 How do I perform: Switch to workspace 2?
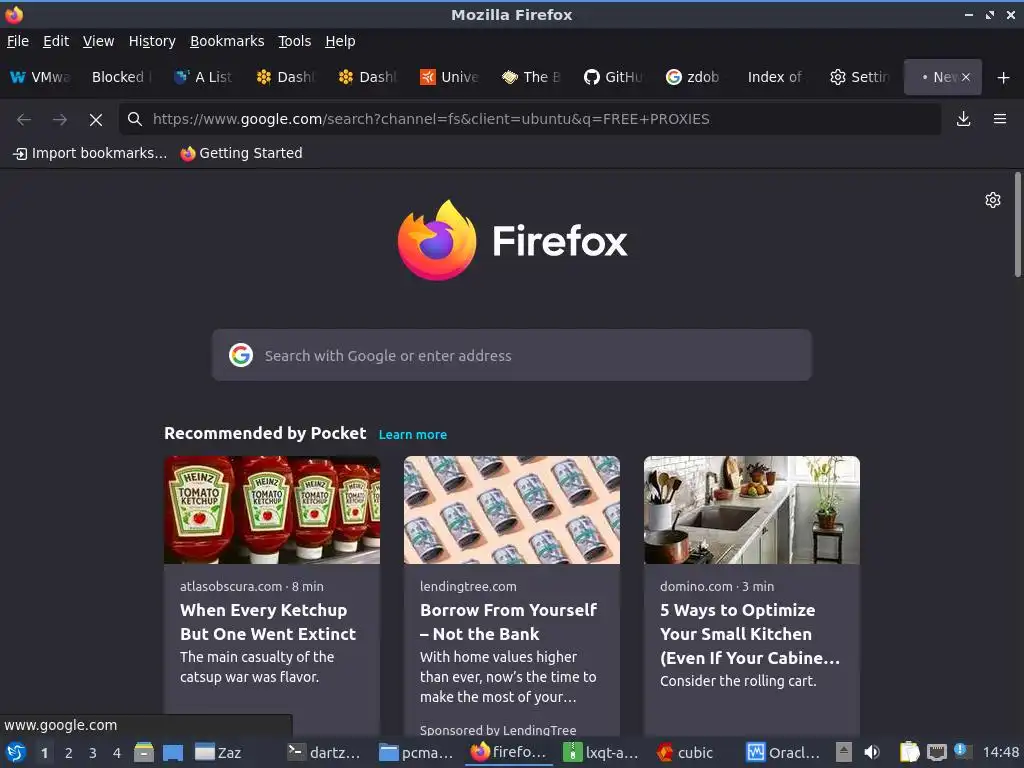coord(68,753)
